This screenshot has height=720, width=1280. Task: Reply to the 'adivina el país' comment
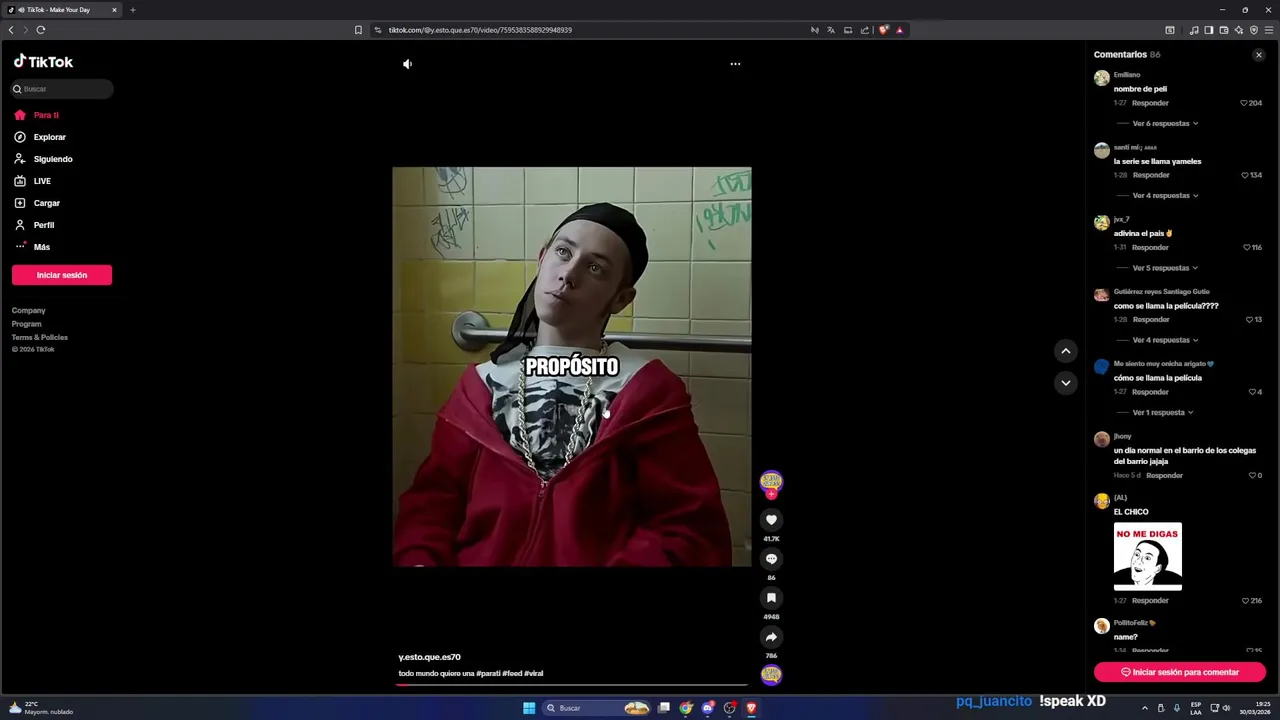click(1150, 247)
